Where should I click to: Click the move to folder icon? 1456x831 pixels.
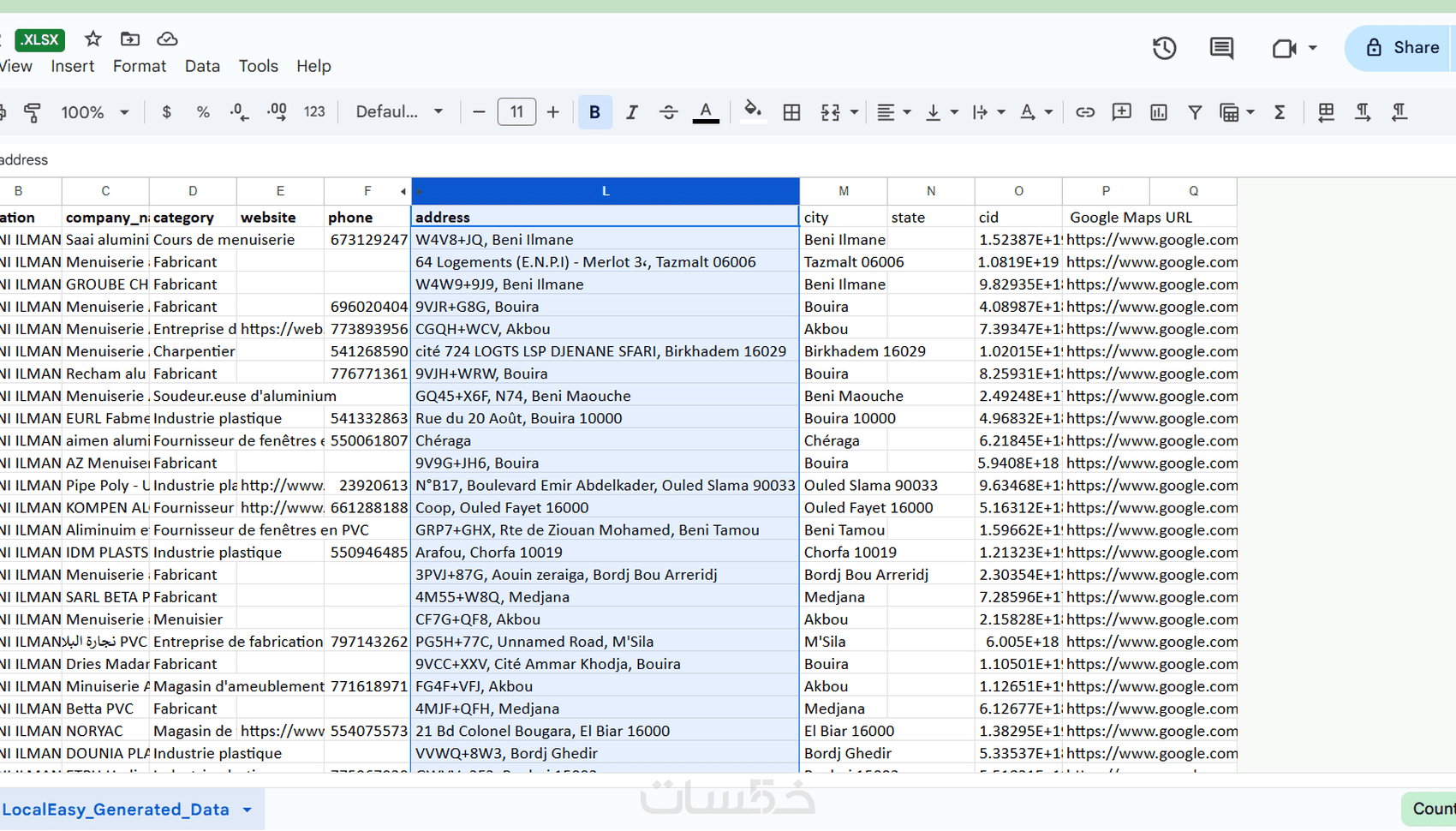(130, 39)
